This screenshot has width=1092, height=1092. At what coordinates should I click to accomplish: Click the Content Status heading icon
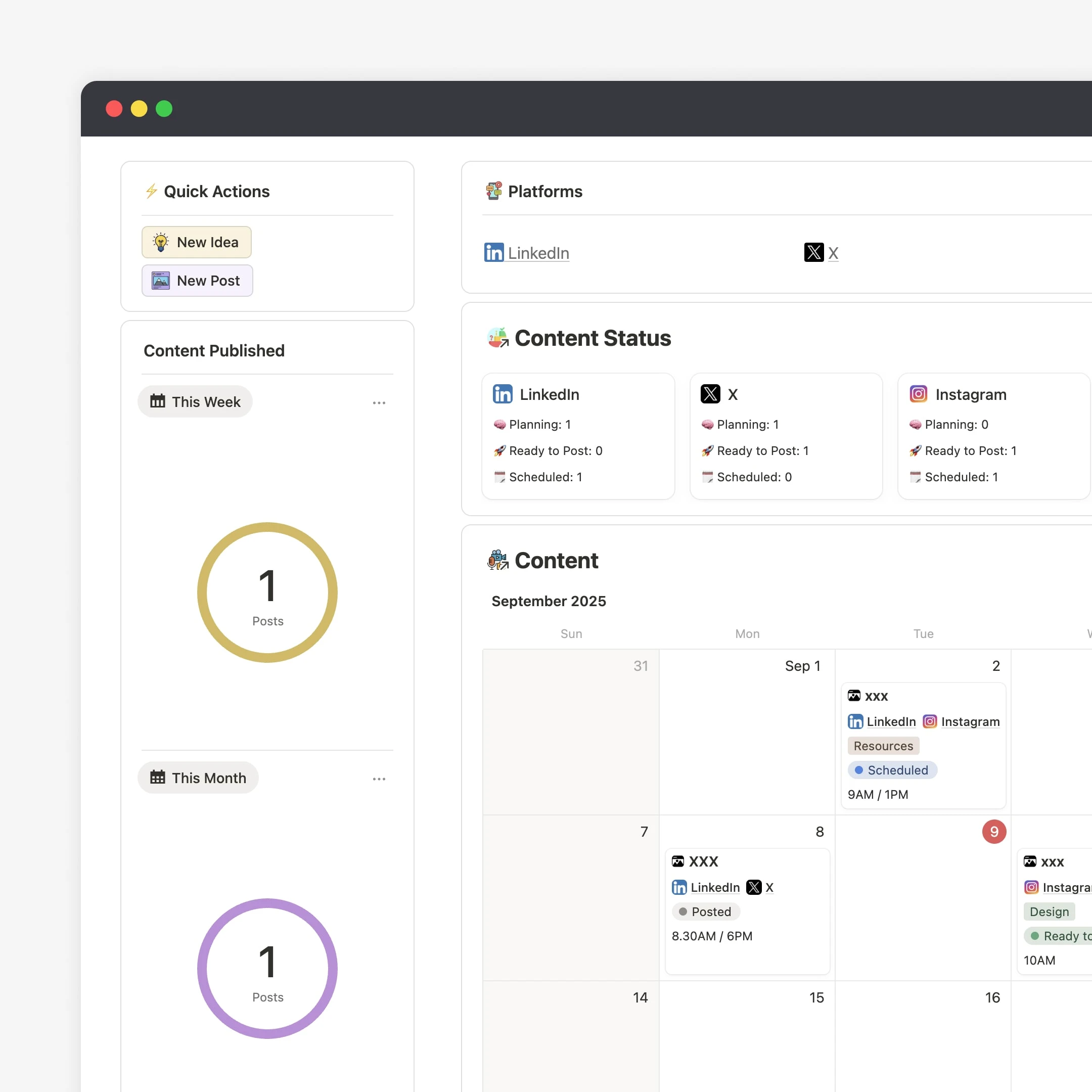pos(498,338)
